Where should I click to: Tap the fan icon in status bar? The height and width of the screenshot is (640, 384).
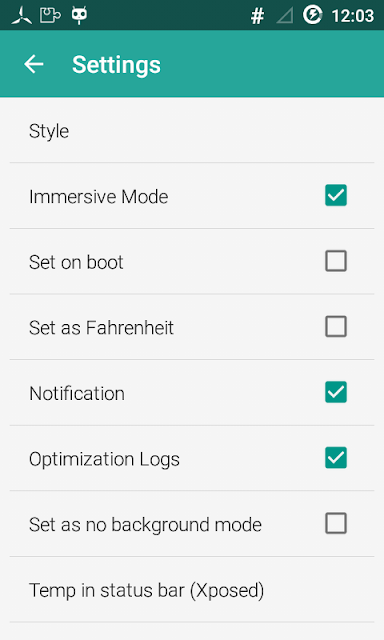[22, 16]
